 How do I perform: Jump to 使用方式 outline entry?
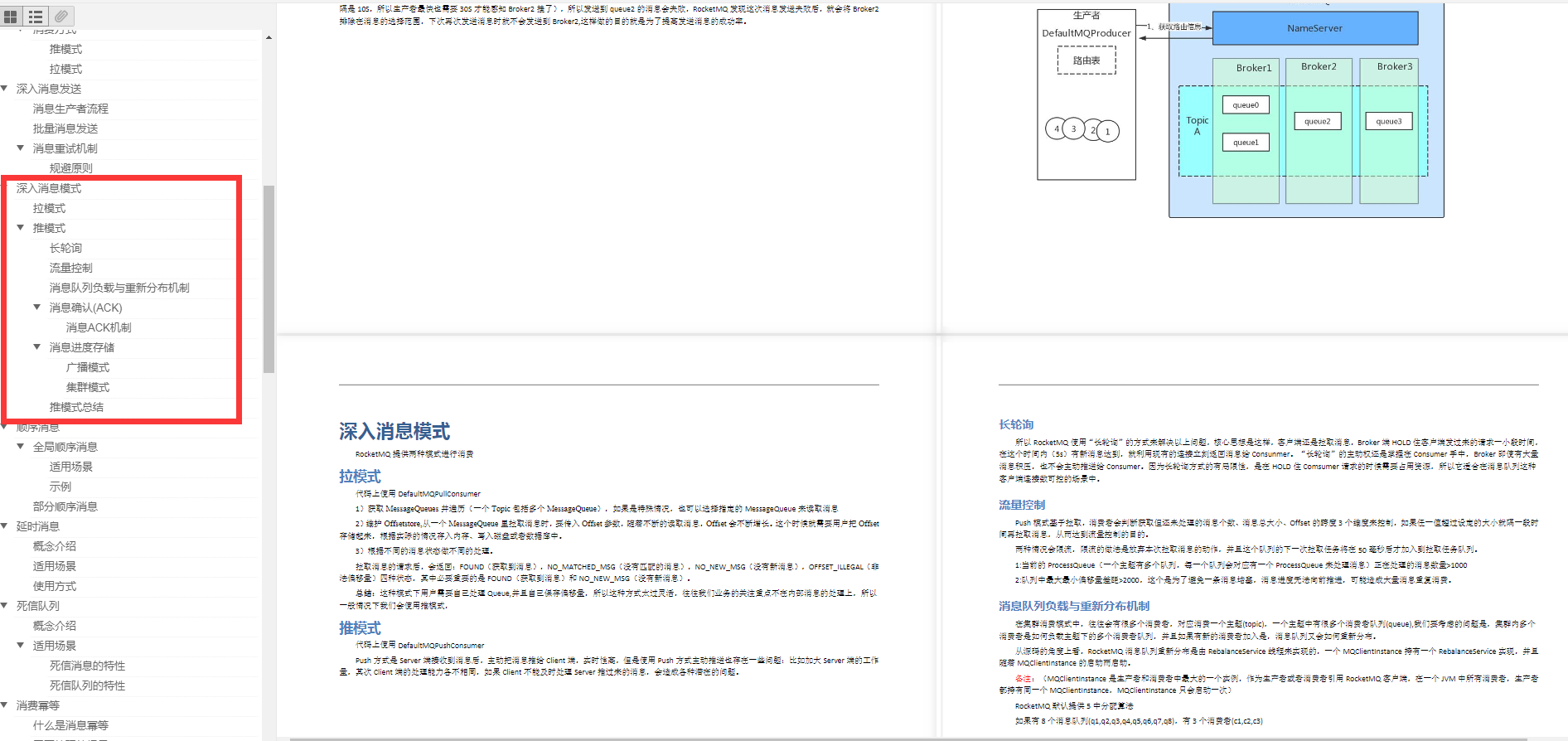pyautogui.click(x=55, y=586)
